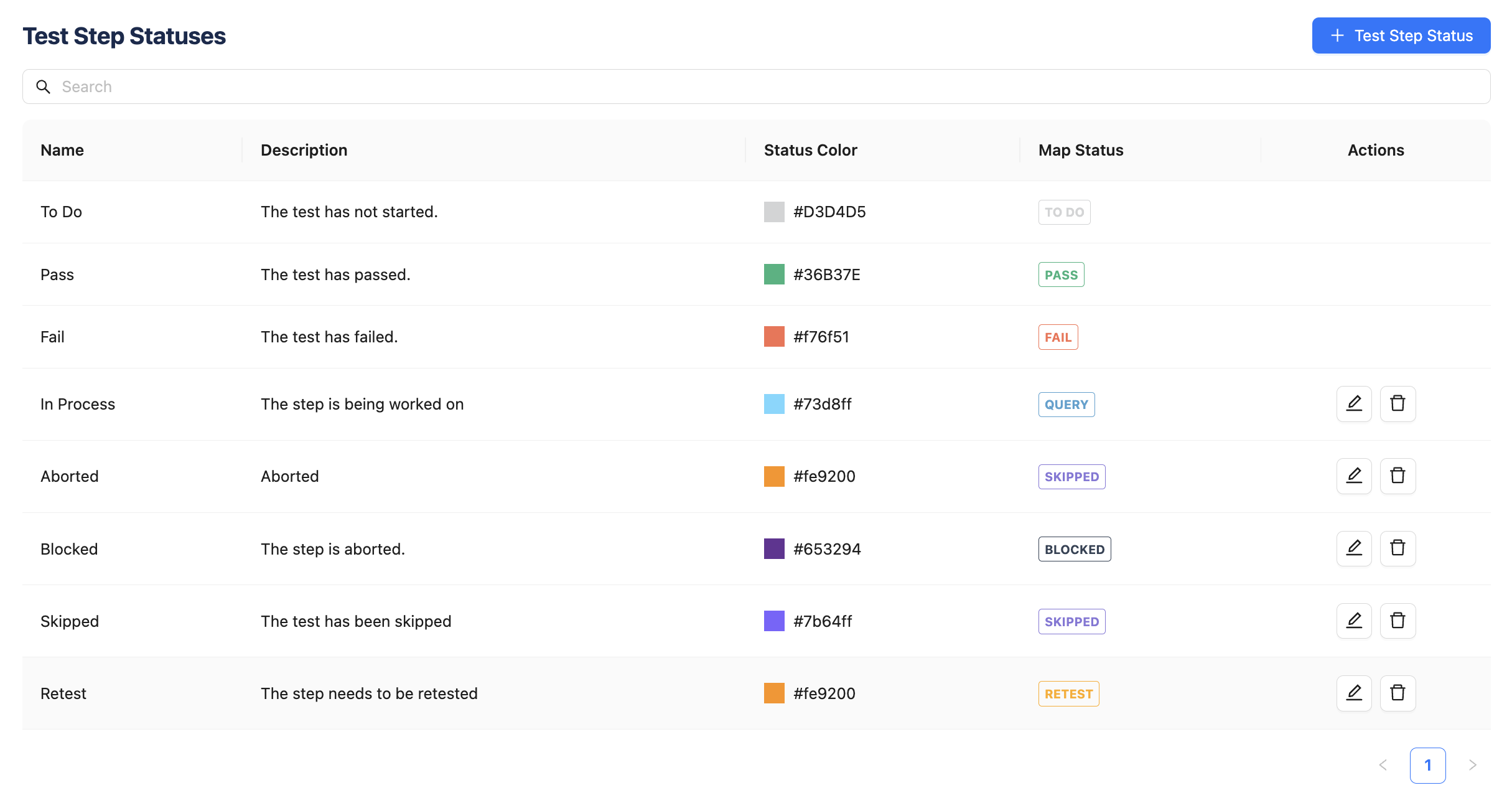Click the Name column header

click(62, 150)
